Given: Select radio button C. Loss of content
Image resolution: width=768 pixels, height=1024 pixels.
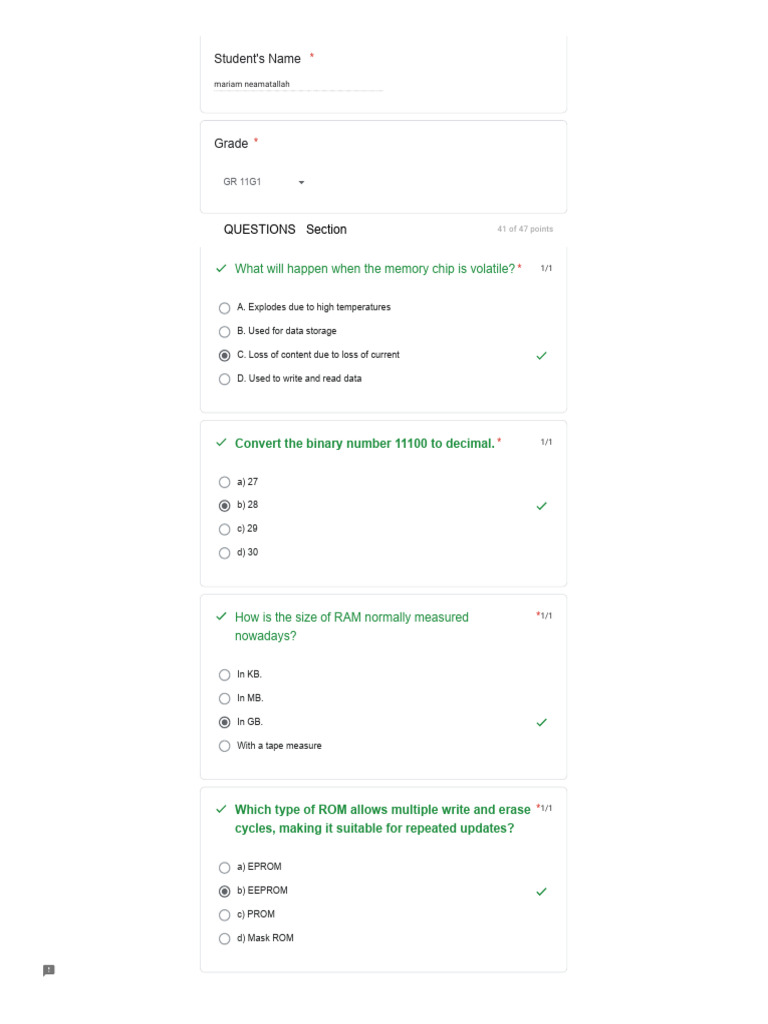Looking at the screenshot, I should point(224,356).
